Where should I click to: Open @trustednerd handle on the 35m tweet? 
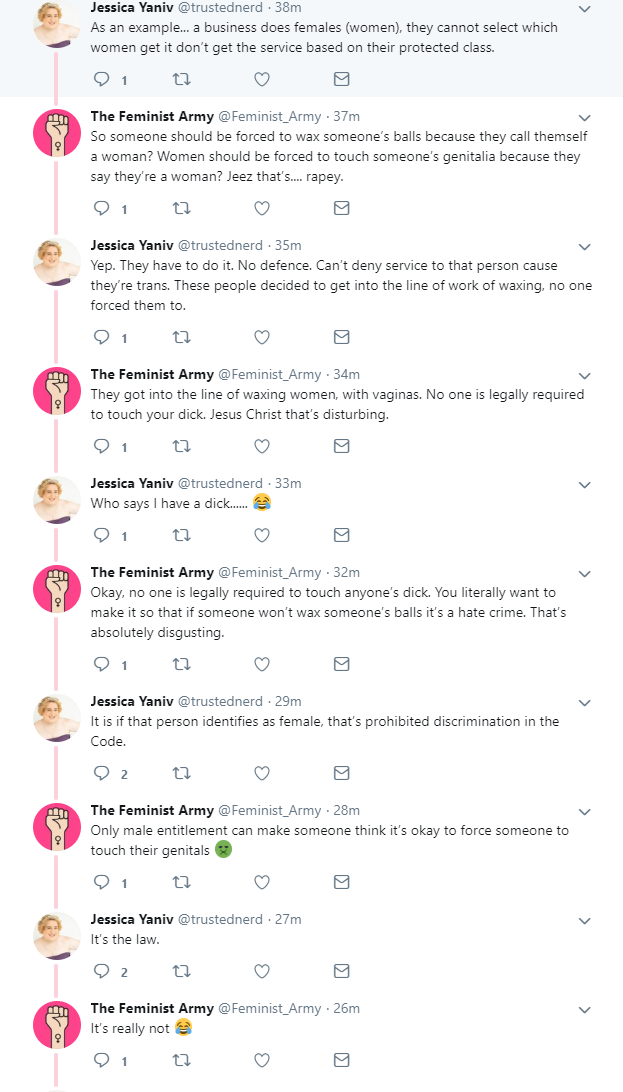click(x=221, y=245)
